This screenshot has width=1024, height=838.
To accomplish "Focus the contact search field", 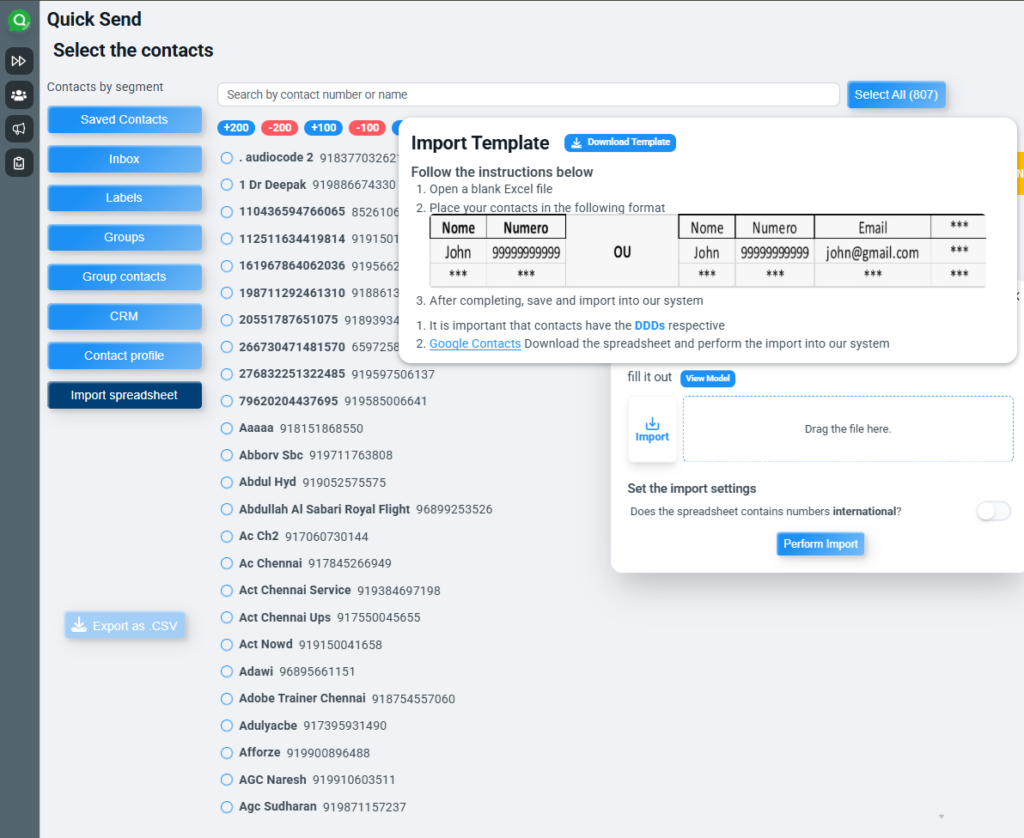I will 528,95.
